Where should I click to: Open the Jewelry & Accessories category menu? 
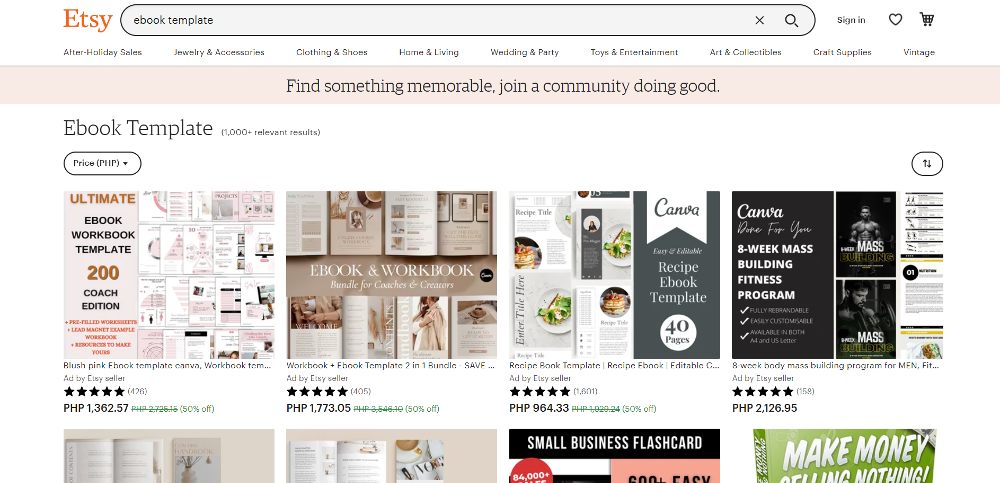tap(219, 52)
